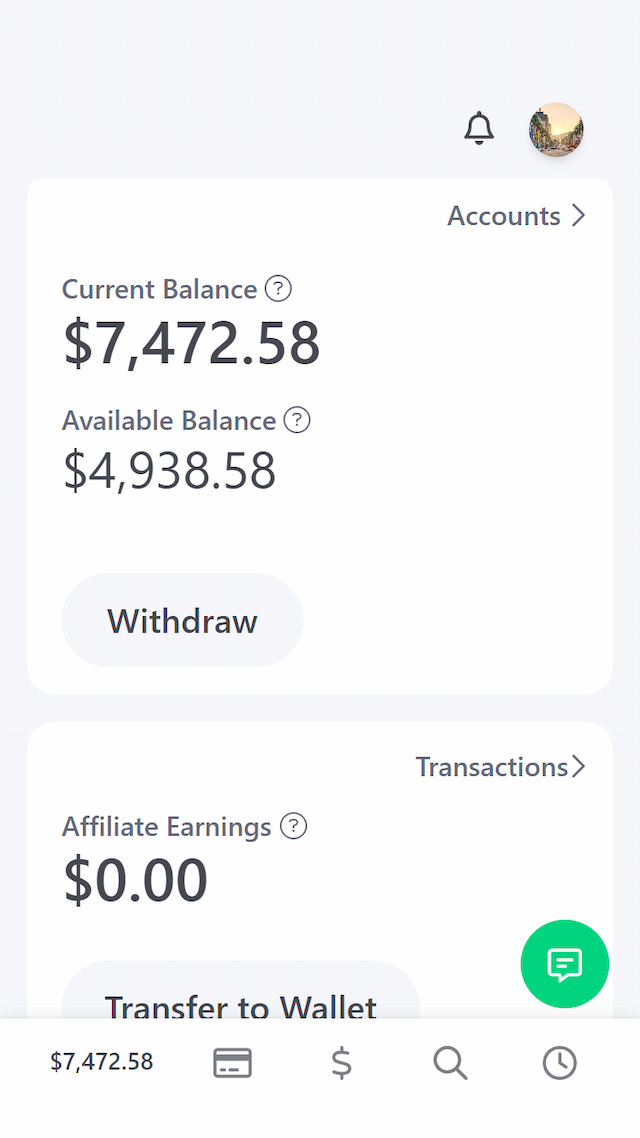Screen dimensions: 640x1138
Task: Open search from the magnifier icon
Action: (450, 1062)
